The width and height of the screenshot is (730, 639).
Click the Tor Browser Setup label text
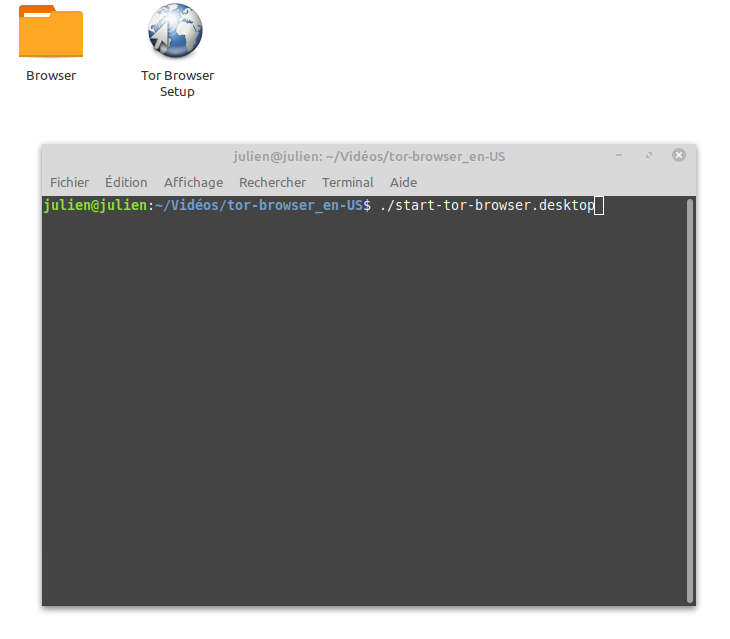[x=177, y=83]
